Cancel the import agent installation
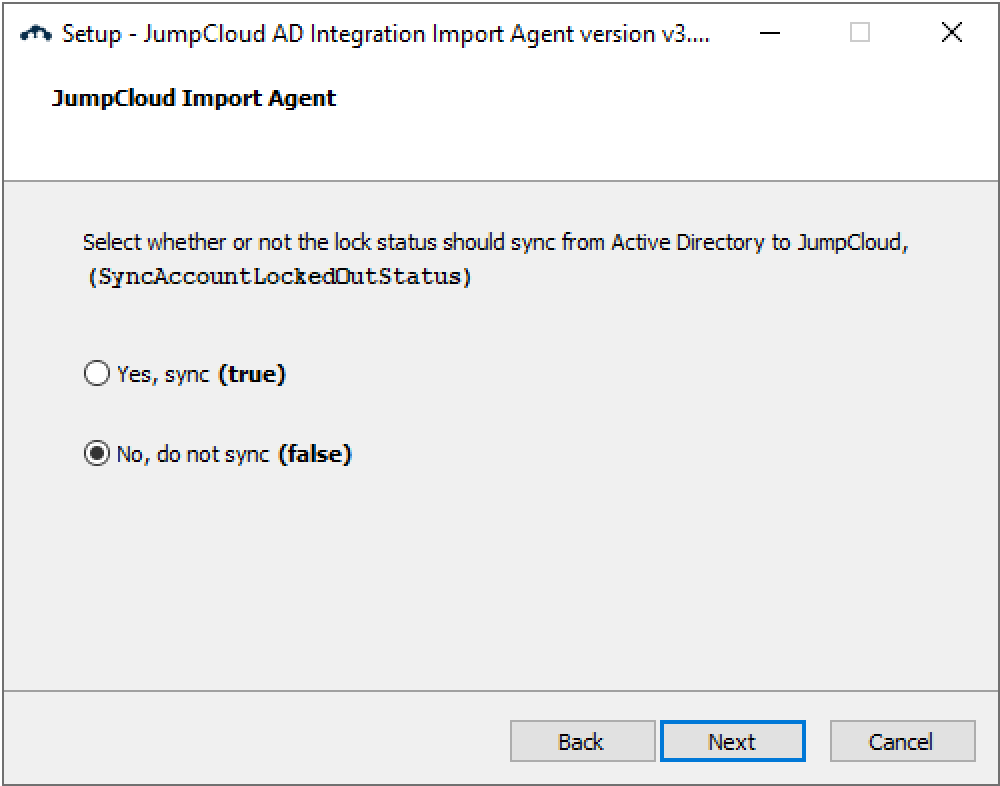Screen dimensions: 1000x786 pos(901,742)
